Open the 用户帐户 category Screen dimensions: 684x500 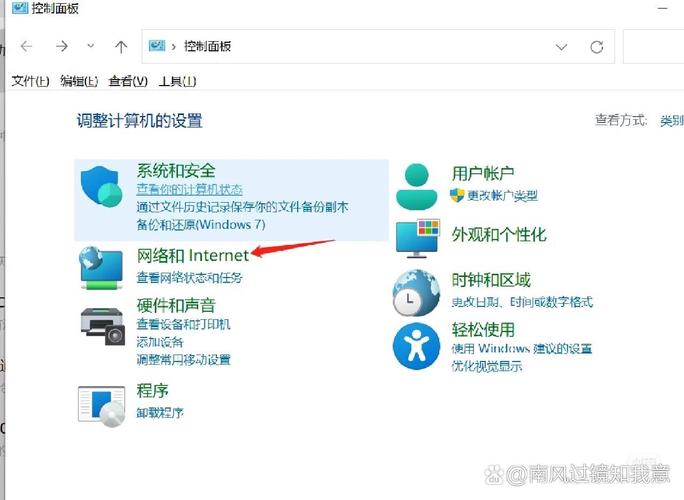483,173
